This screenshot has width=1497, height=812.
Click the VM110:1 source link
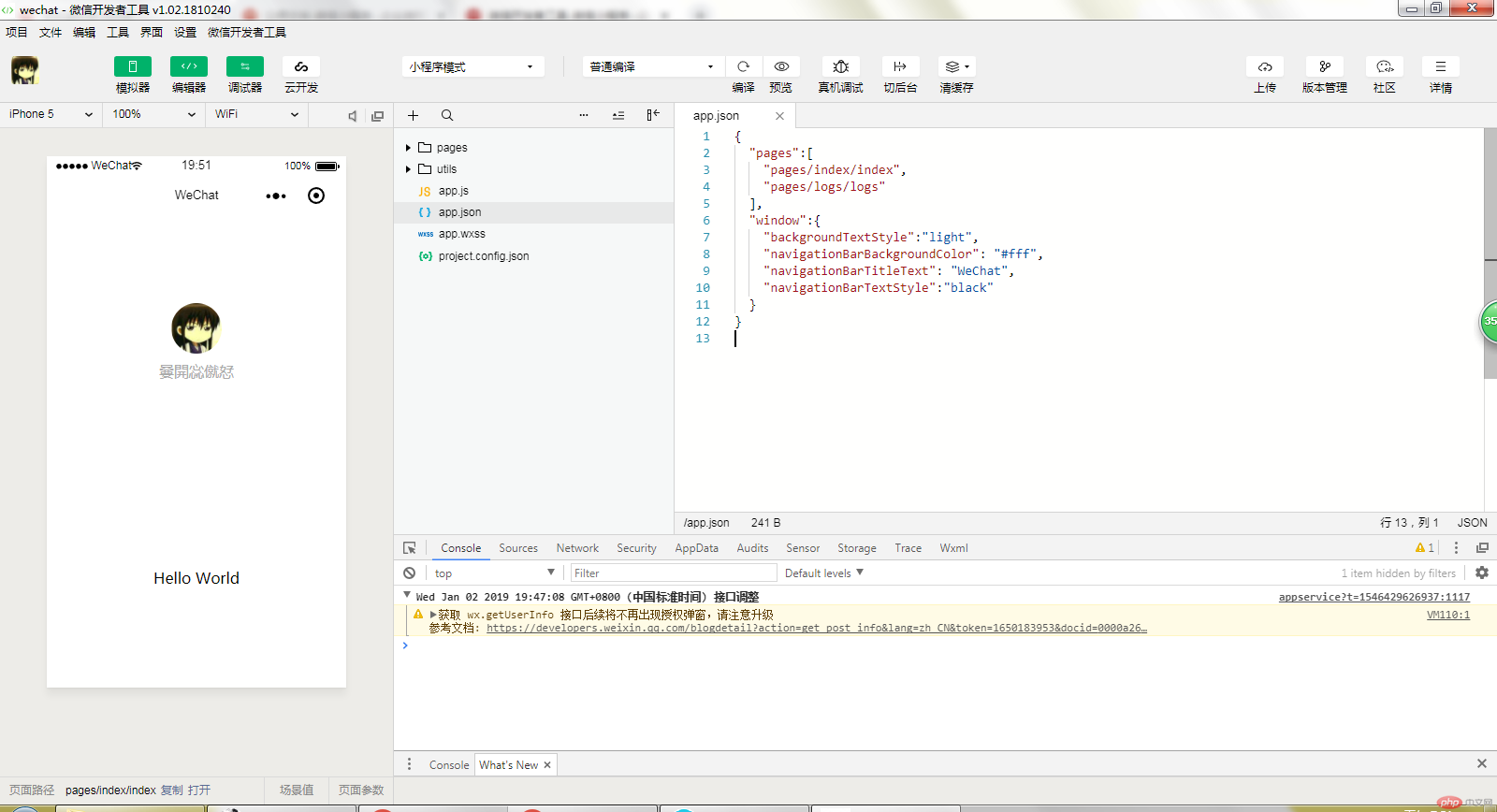pyautogui.click(x=1448, y=615)
